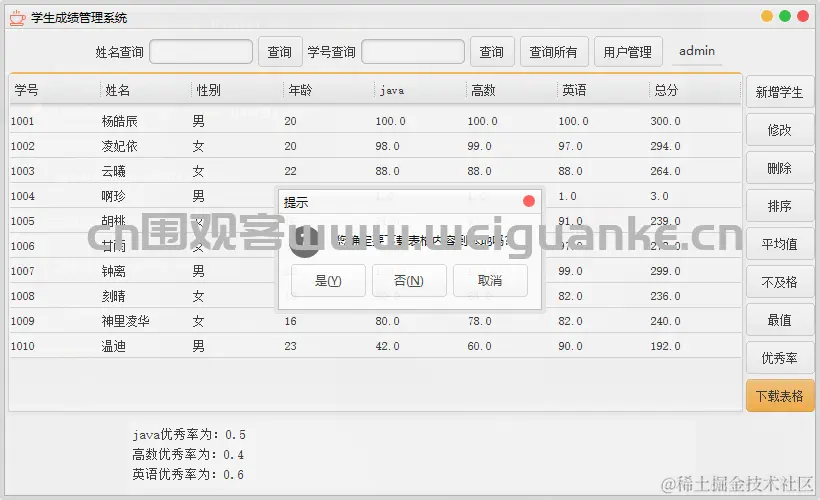
Task: Show 不及格 students
Action: (x=780, y=282)
